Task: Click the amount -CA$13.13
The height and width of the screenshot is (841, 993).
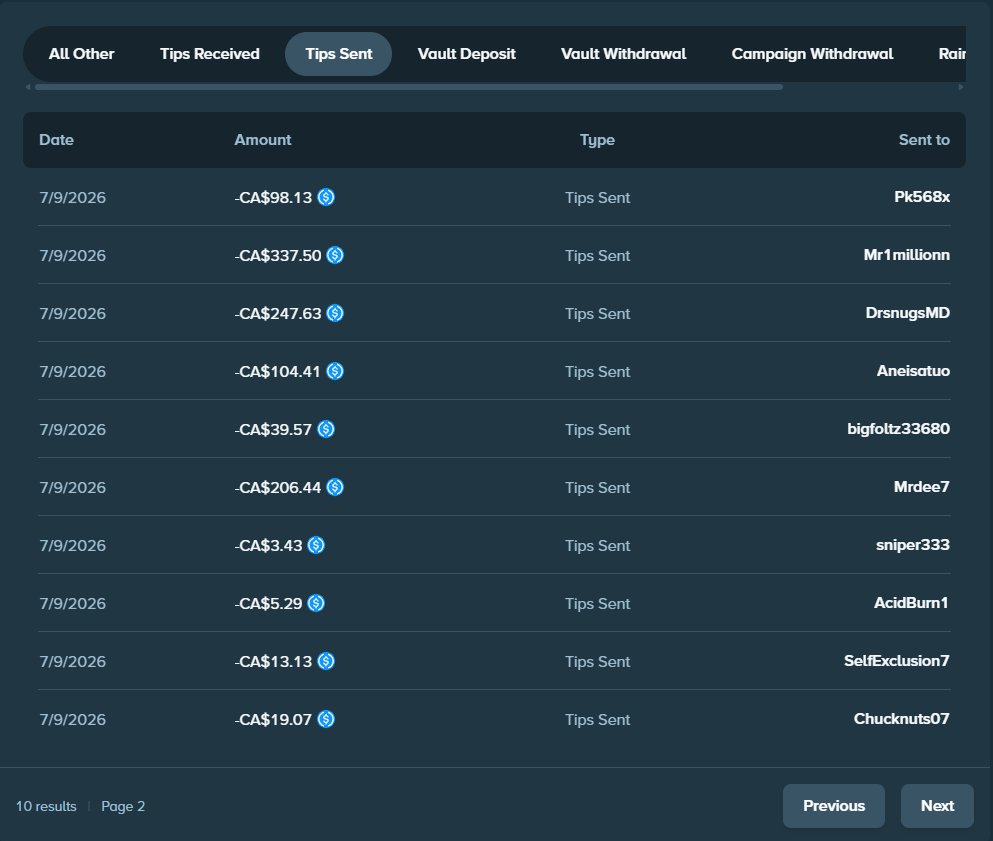Action: pyautogui.click(x=274, y=661)
